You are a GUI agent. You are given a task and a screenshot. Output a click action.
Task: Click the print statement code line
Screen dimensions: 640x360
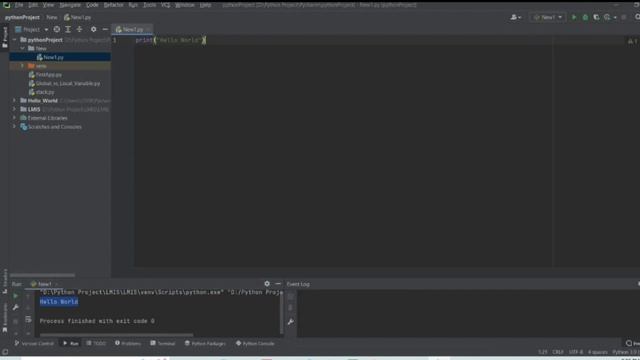(171, 40)
